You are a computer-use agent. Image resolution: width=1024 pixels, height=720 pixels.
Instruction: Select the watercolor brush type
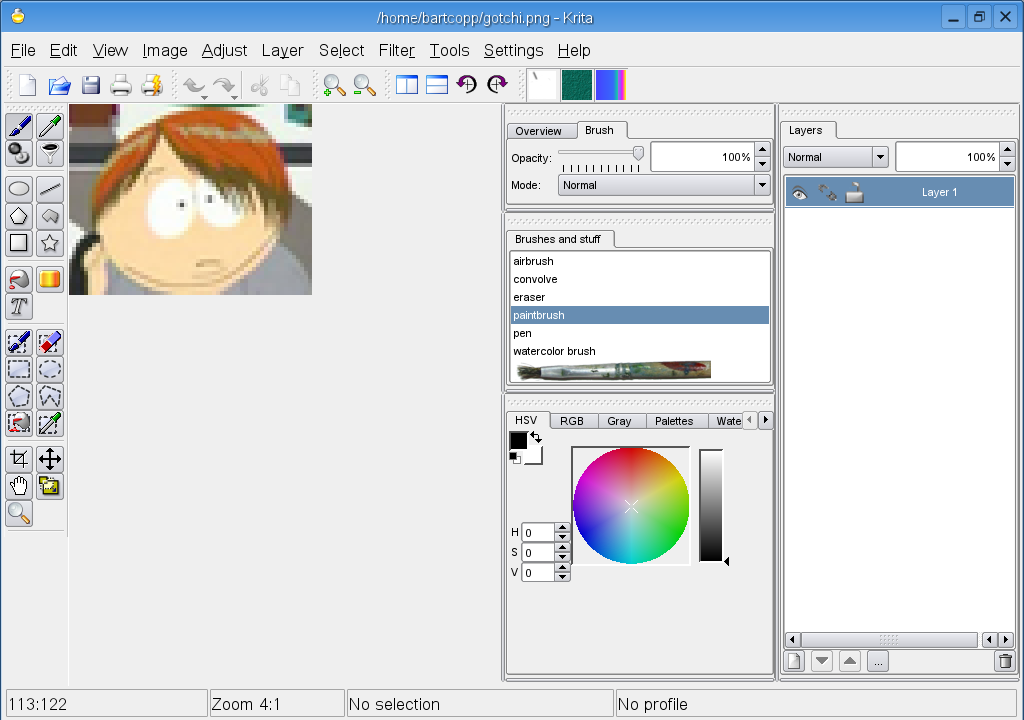639,352
